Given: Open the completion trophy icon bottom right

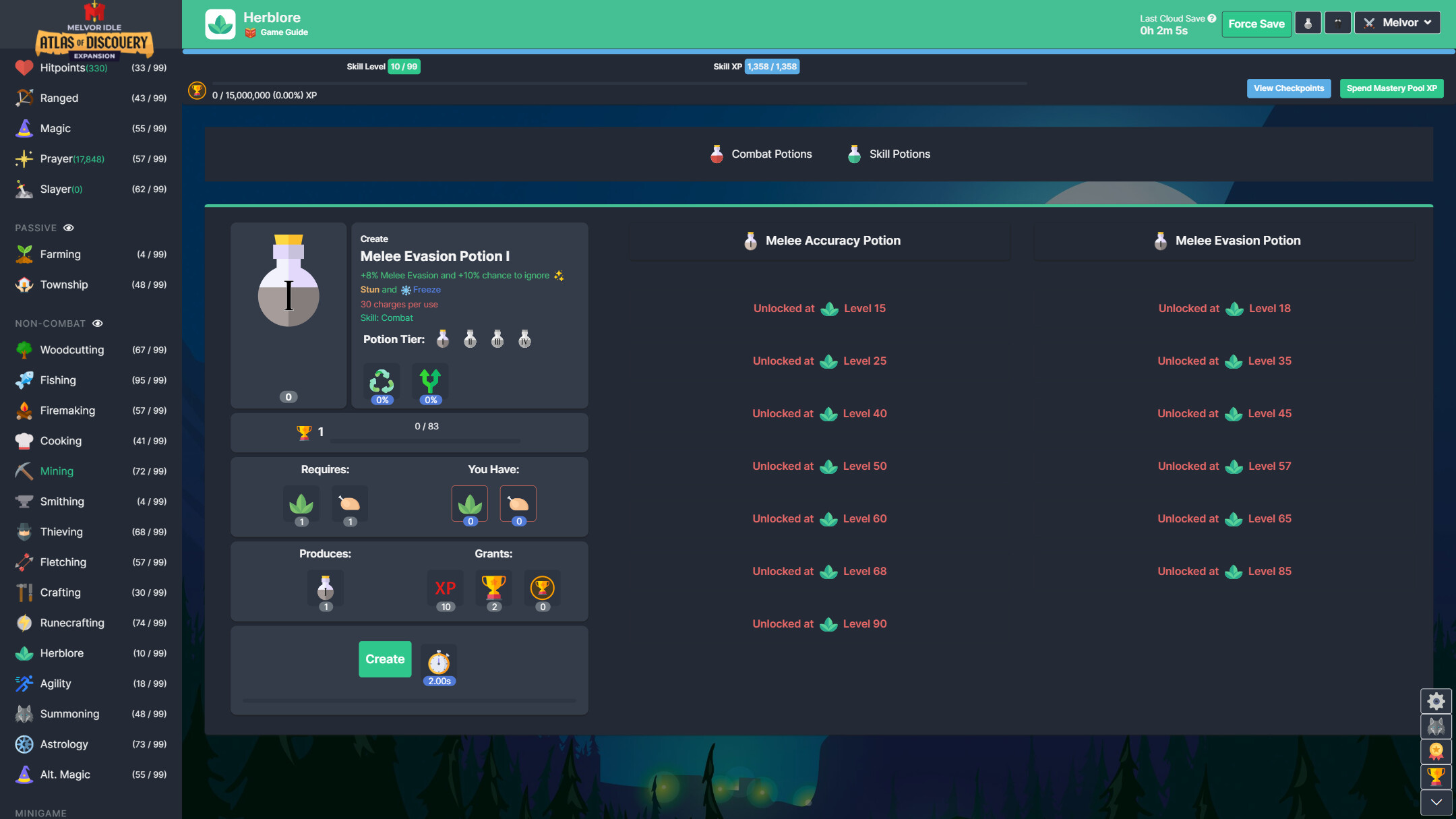Looking at the screenshot, I should (1436, 777).
